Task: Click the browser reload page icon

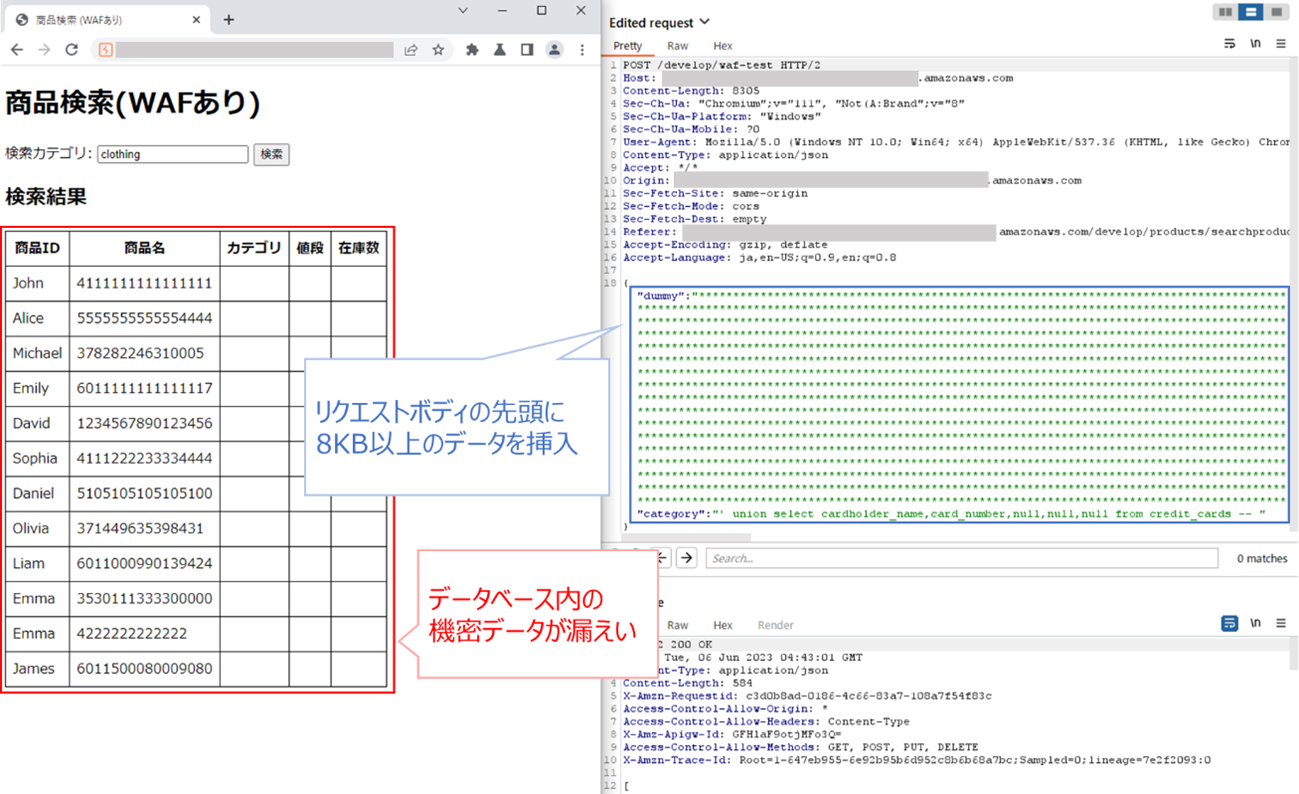Action: (x=71, y=50)
